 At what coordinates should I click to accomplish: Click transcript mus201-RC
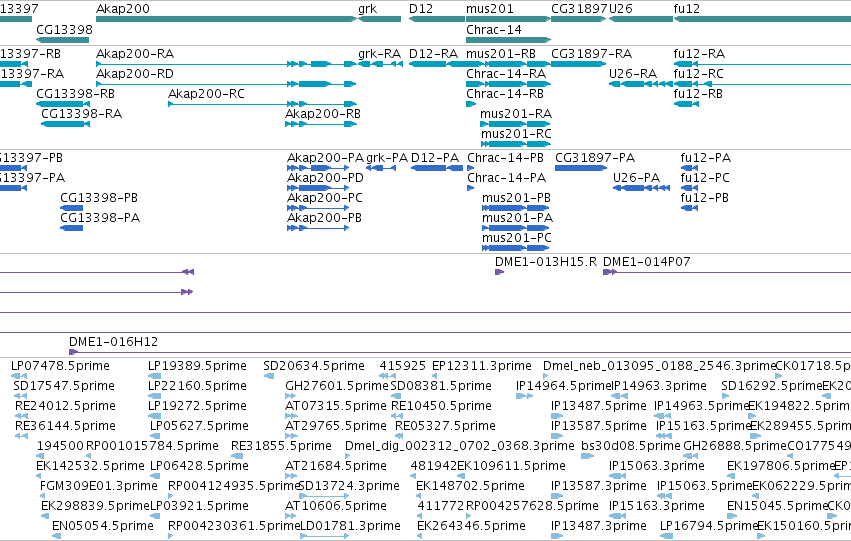pyautogui.click(x=516, y=144)
